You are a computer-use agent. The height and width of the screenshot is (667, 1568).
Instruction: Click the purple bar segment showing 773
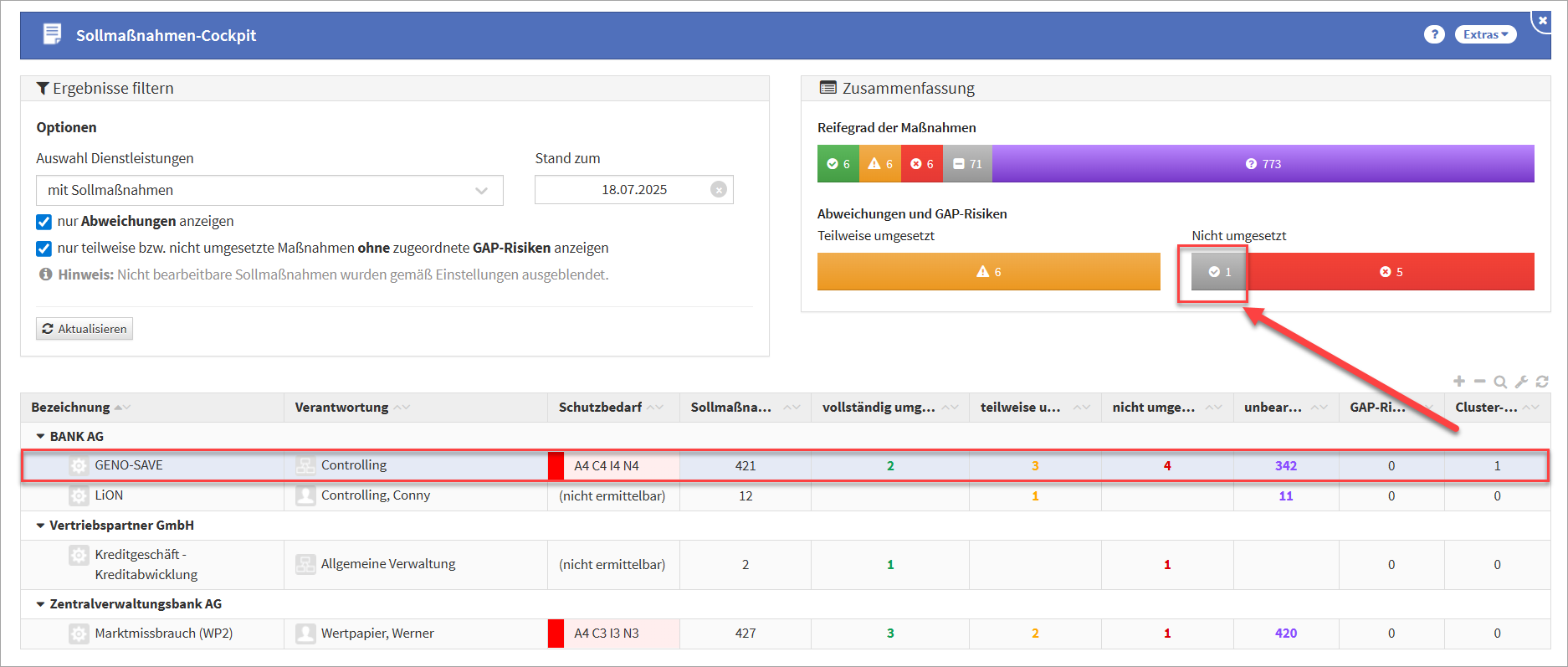[x=1263, y=164]
